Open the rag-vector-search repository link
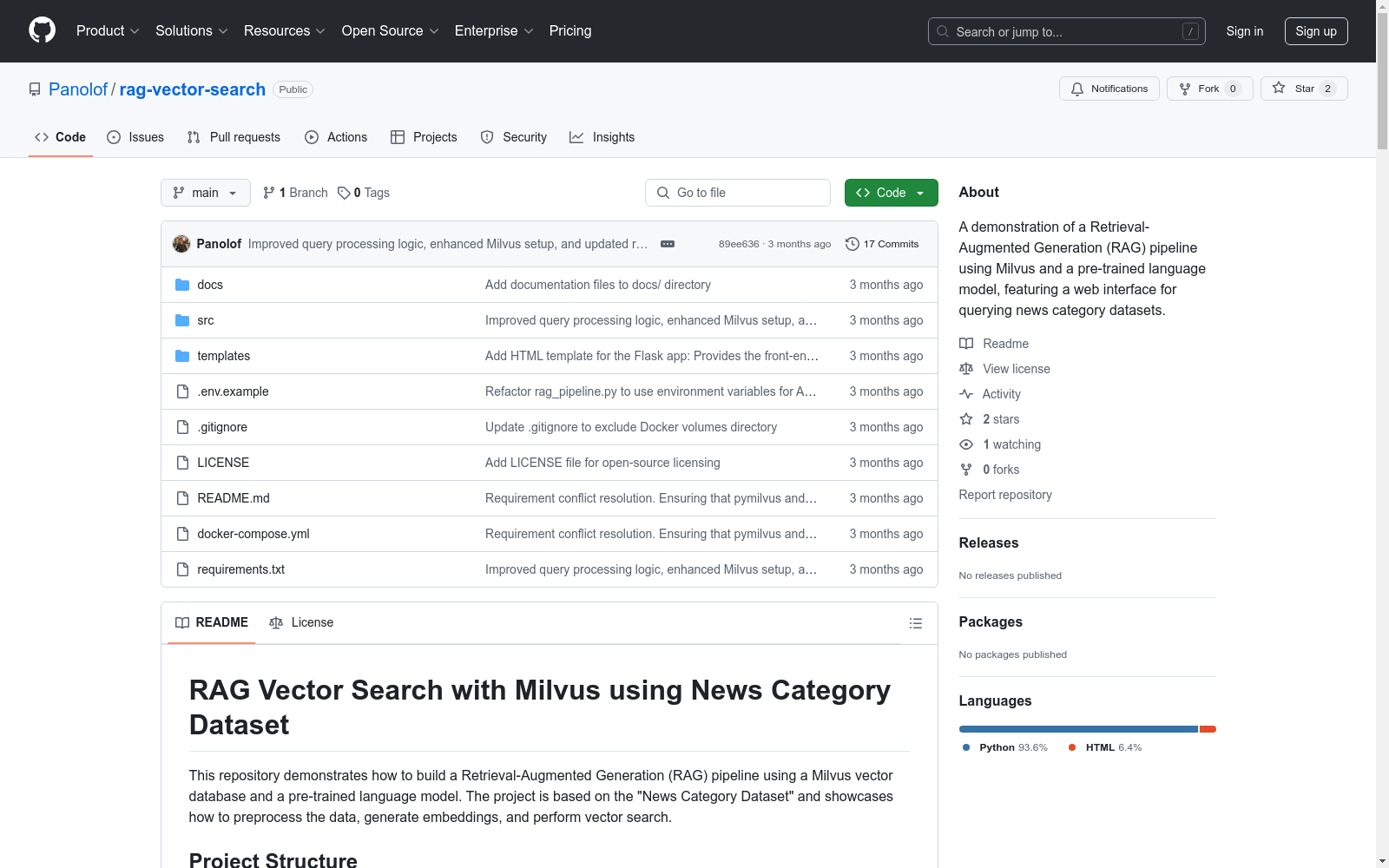Image resolution: width=1389 pixels, height=868 pixels. [x=193, y=89]
